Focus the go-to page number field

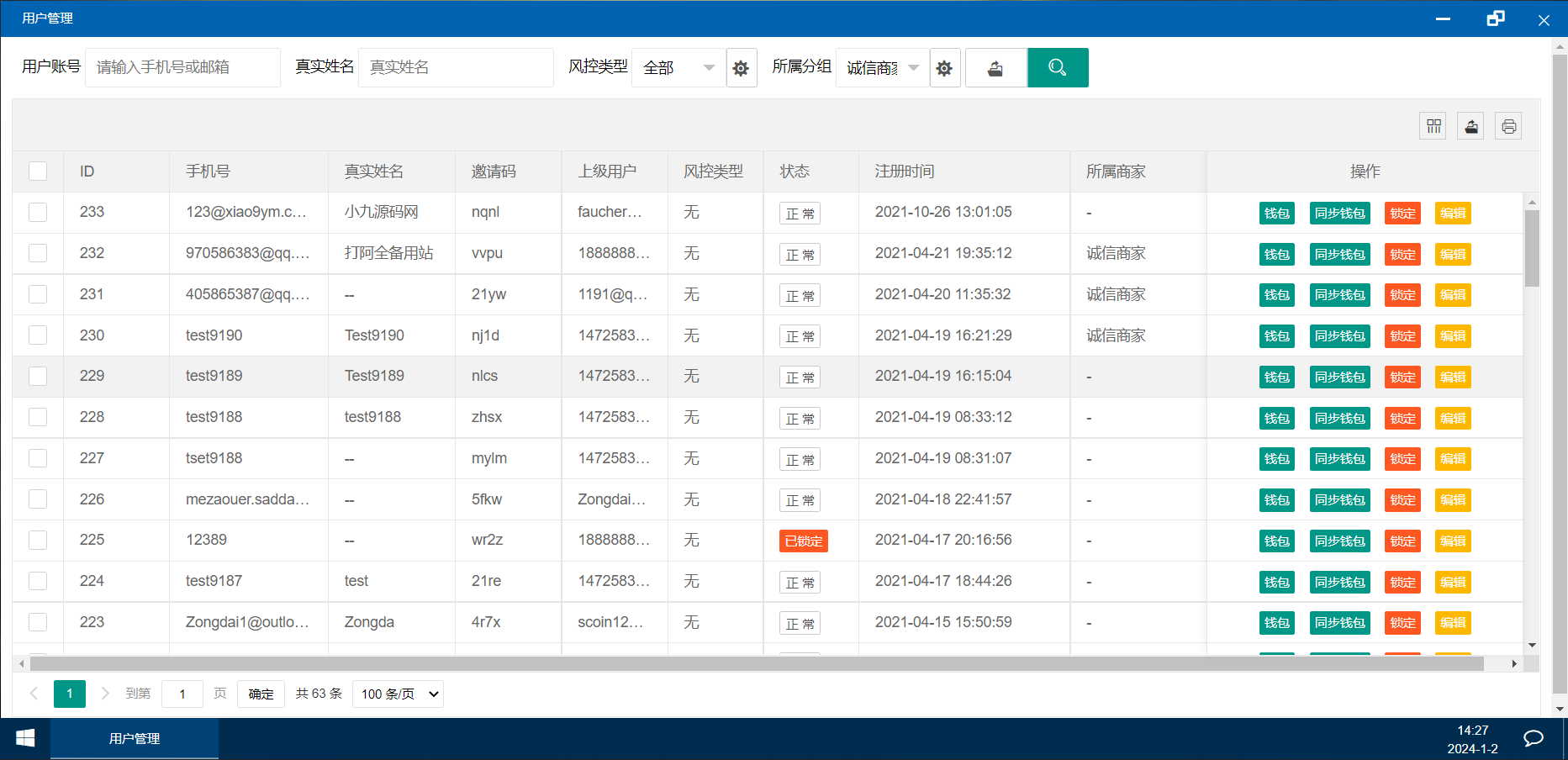182,694
